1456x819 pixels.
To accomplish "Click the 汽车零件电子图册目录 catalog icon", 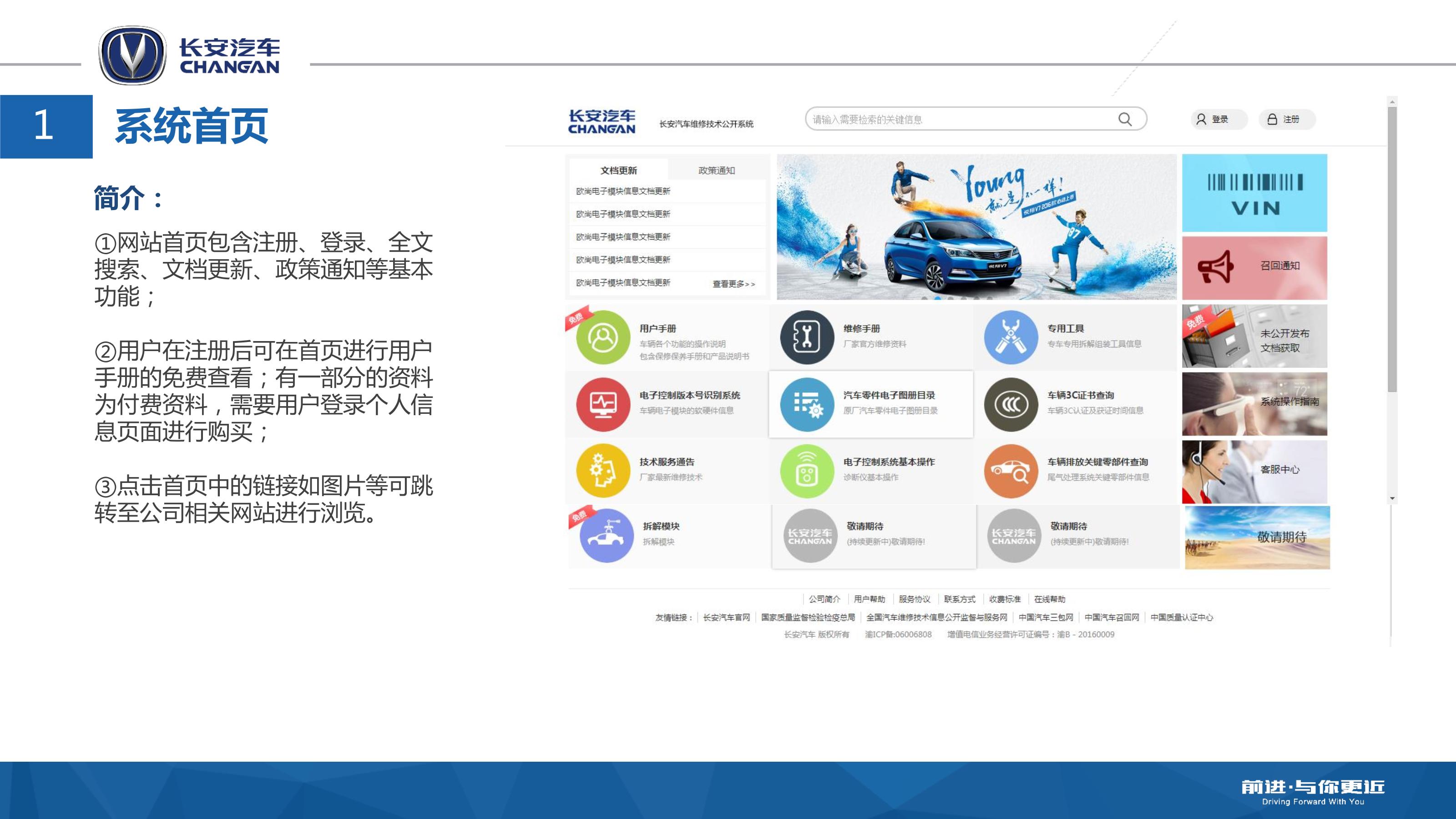I will (807, 404).
